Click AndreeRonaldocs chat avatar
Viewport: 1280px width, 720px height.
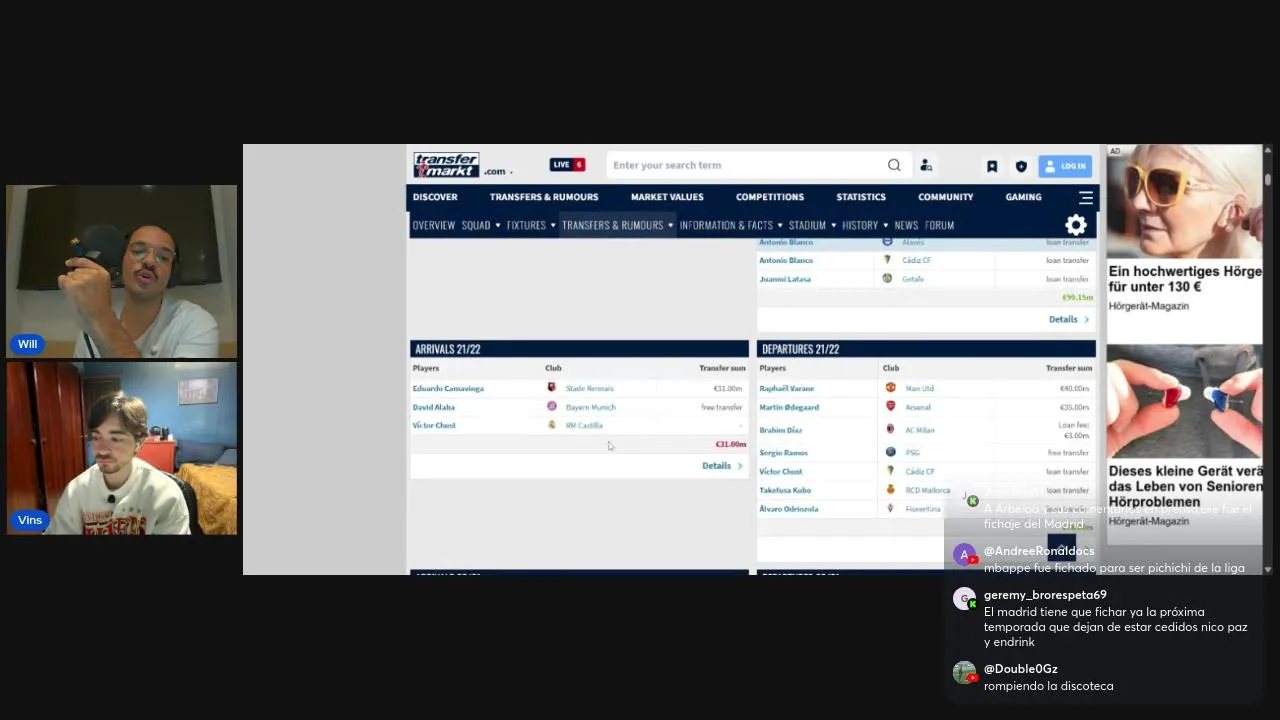pos(964,555)
